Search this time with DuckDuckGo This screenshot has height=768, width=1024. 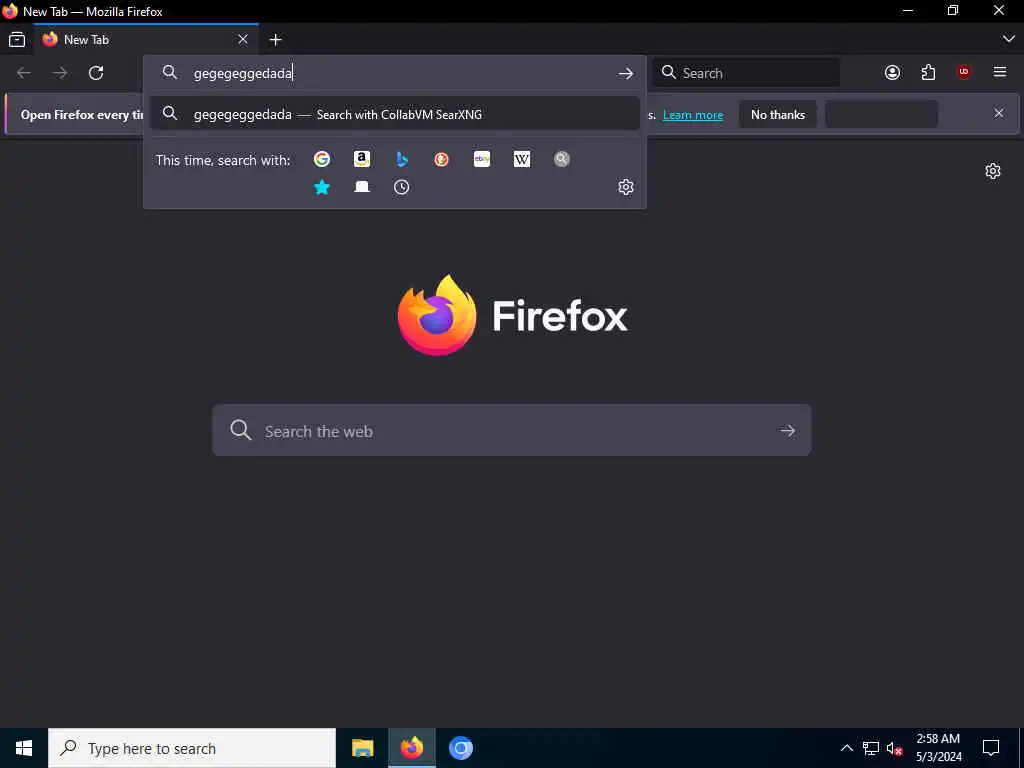441,159
